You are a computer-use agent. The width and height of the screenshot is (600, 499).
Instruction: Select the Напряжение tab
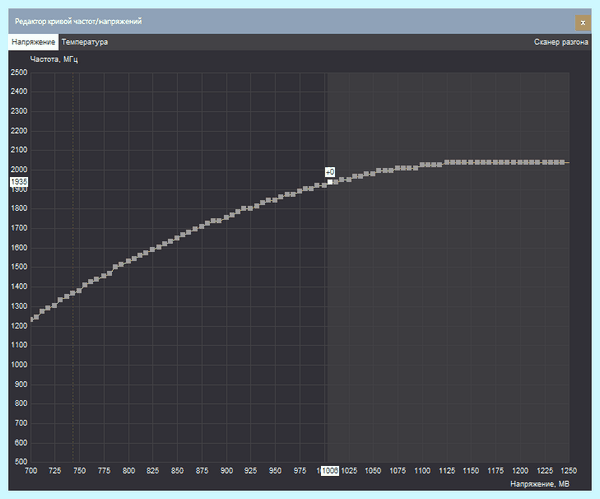click(33, 42)
